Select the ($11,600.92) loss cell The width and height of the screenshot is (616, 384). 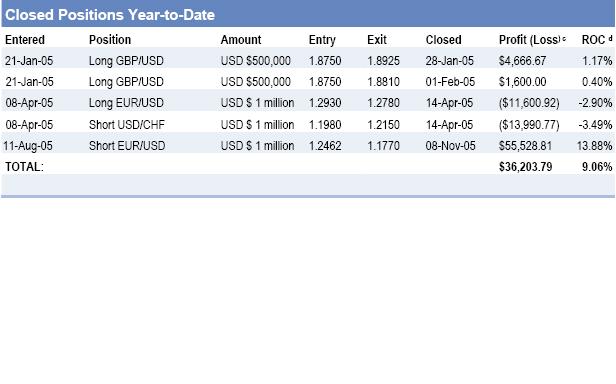point(529,103)
